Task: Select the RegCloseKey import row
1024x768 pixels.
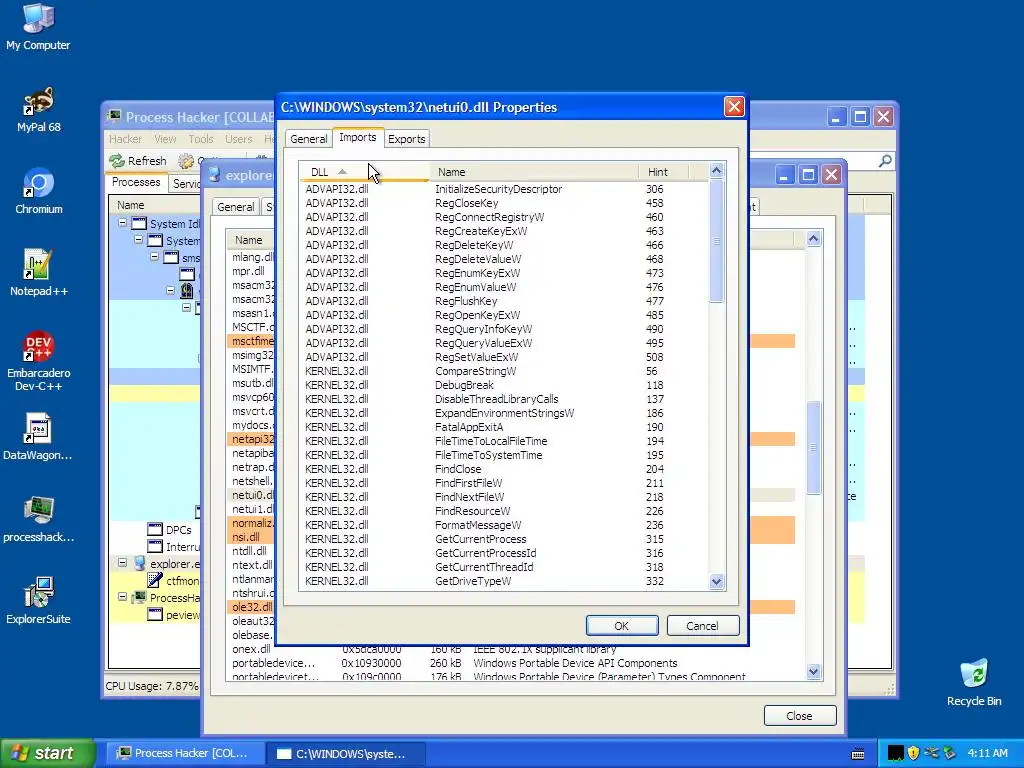Action: click(504, 203)
